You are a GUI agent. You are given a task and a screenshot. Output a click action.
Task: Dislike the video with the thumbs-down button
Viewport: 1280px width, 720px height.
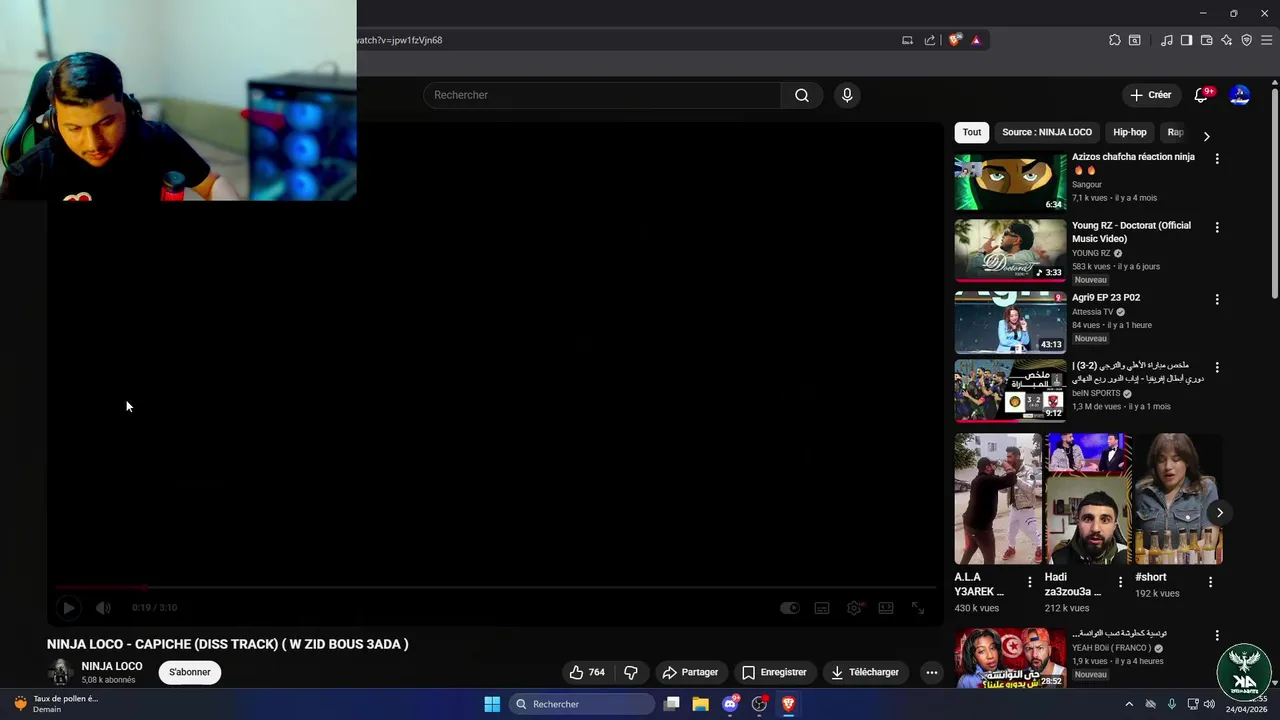[631, 672]
